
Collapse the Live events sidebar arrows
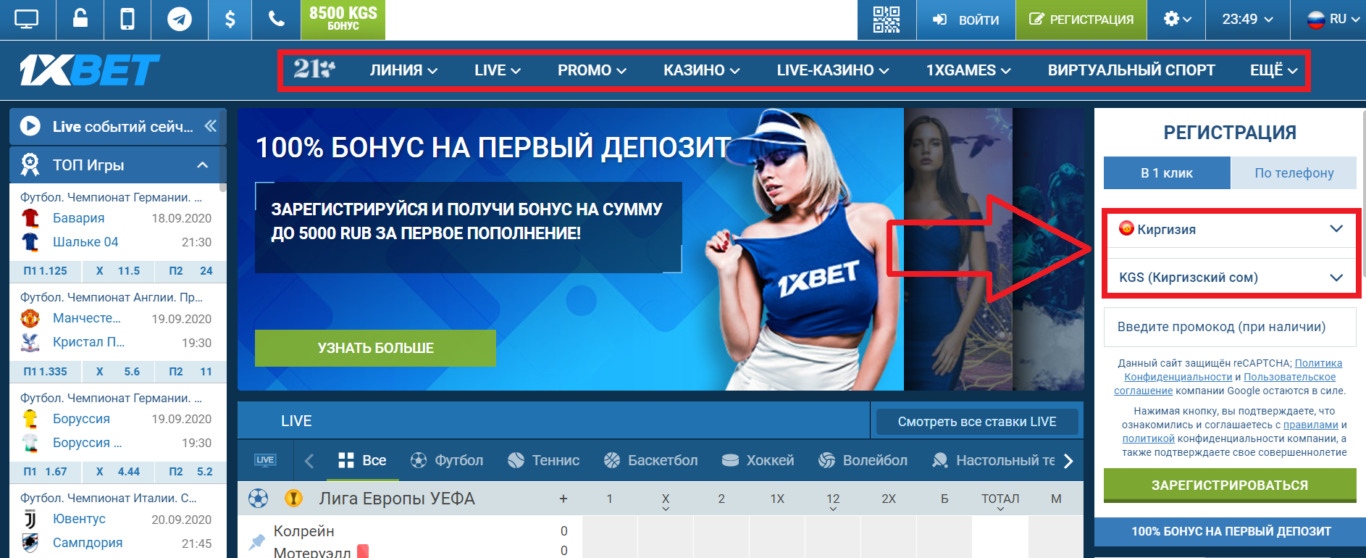coord(210,126)
